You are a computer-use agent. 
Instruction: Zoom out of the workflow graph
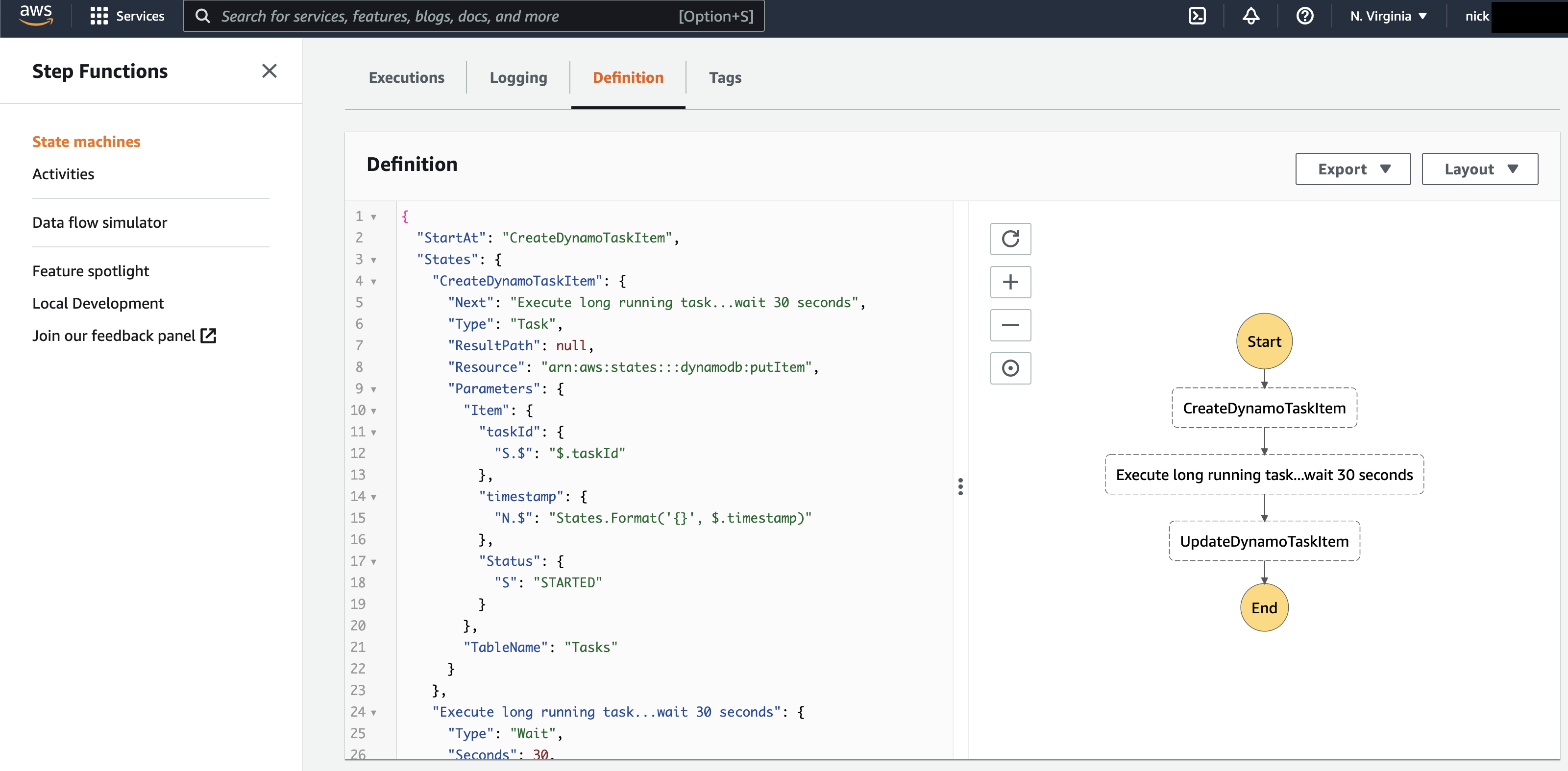click(1010, 325)
